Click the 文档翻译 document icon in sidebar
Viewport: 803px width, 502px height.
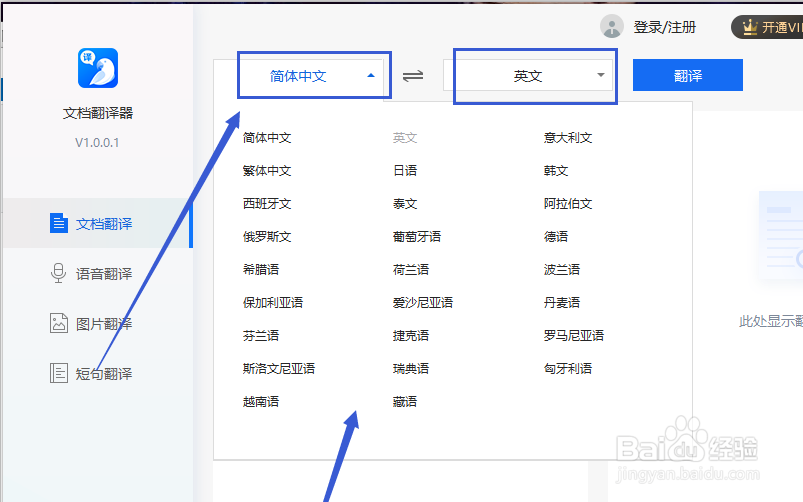coord(59,223)
